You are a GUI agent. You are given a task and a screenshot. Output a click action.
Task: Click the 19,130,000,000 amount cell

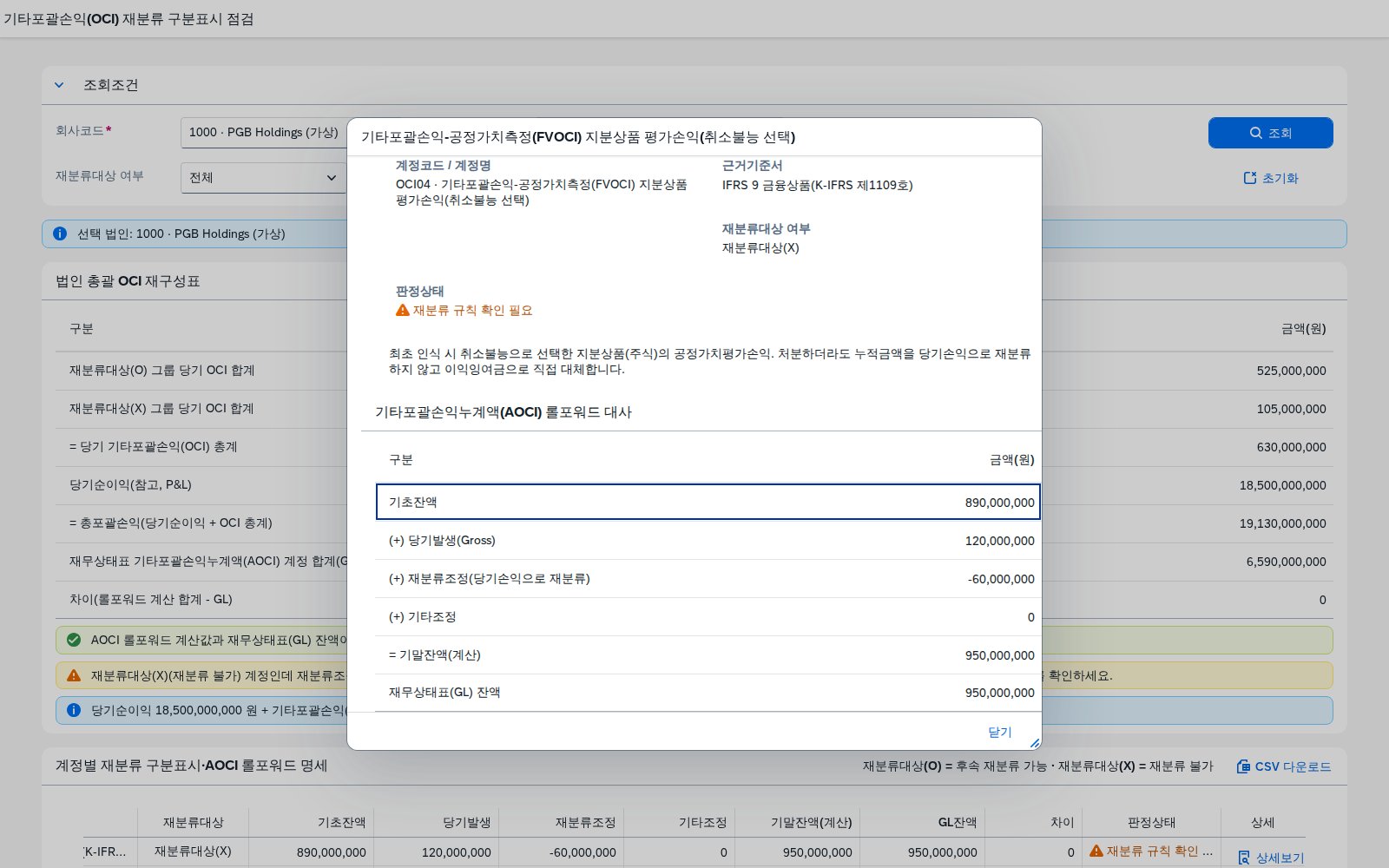1282,523
